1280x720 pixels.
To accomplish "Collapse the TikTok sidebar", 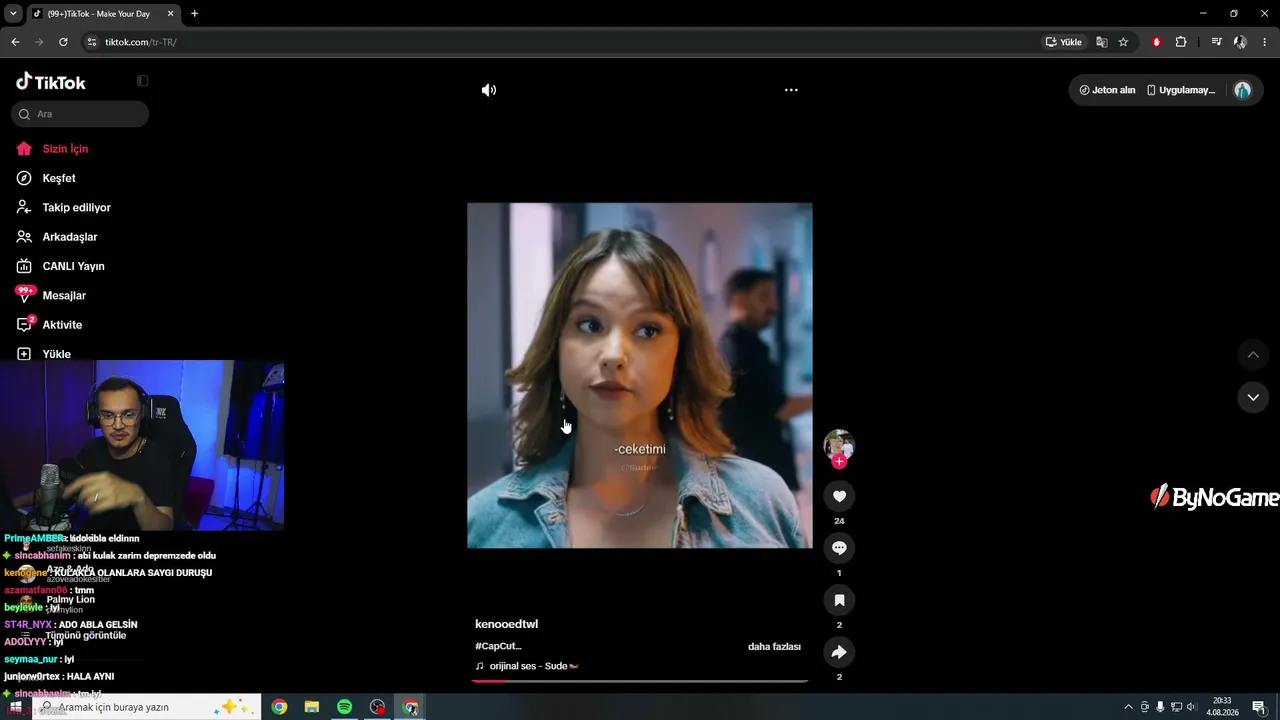I will pyautogui.click(x=142, y=81).
